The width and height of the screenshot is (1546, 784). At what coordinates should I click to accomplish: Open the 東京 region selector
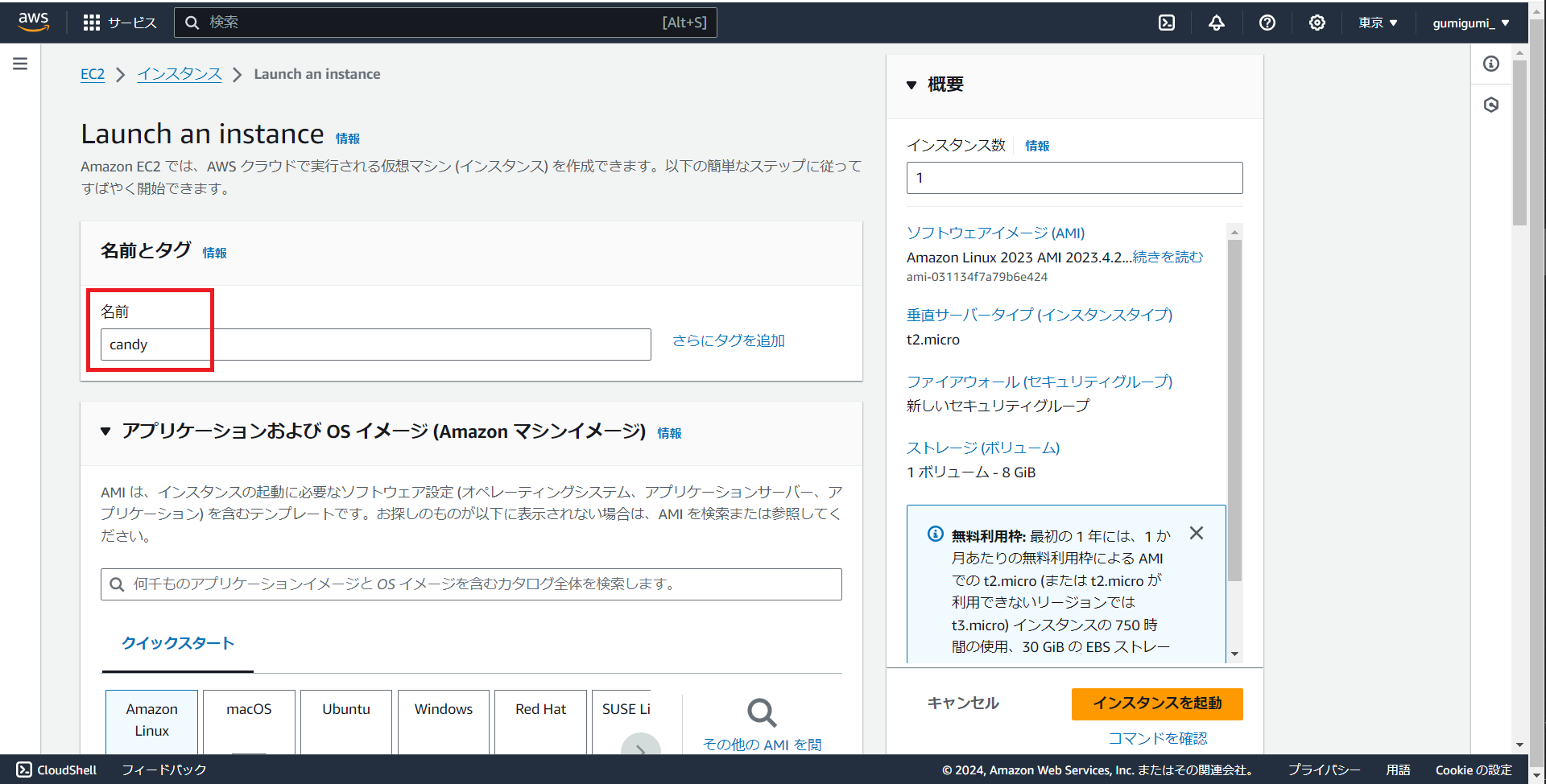click(1377, 22)
